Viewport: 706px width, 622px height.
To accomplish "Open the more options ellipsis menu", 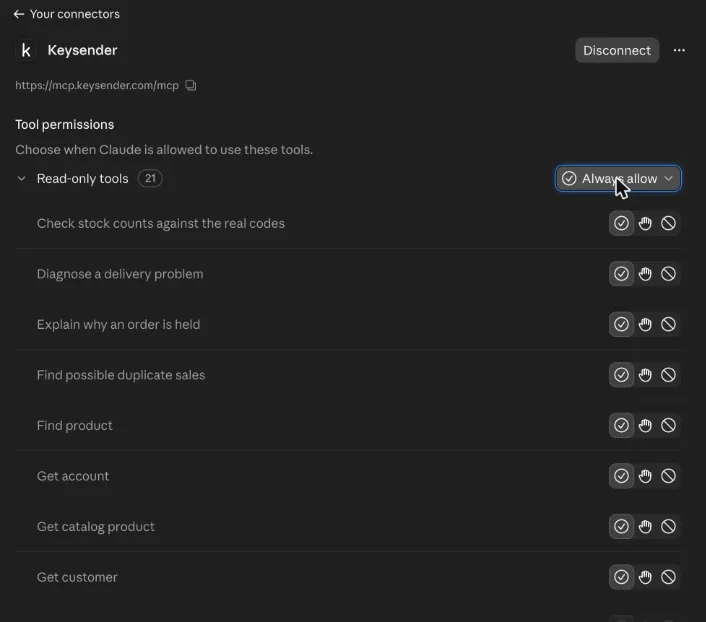I will tap(679, 50).
